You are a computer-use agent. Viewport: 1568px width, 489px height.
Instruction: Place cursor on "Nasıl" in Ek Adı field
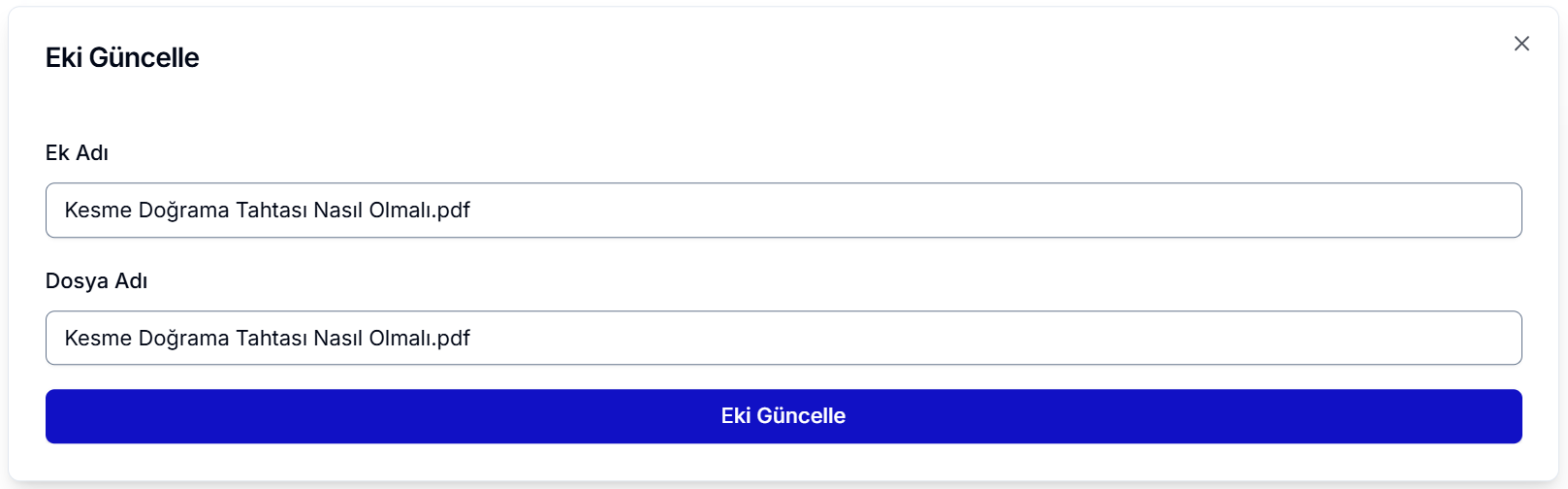[337, 211]
